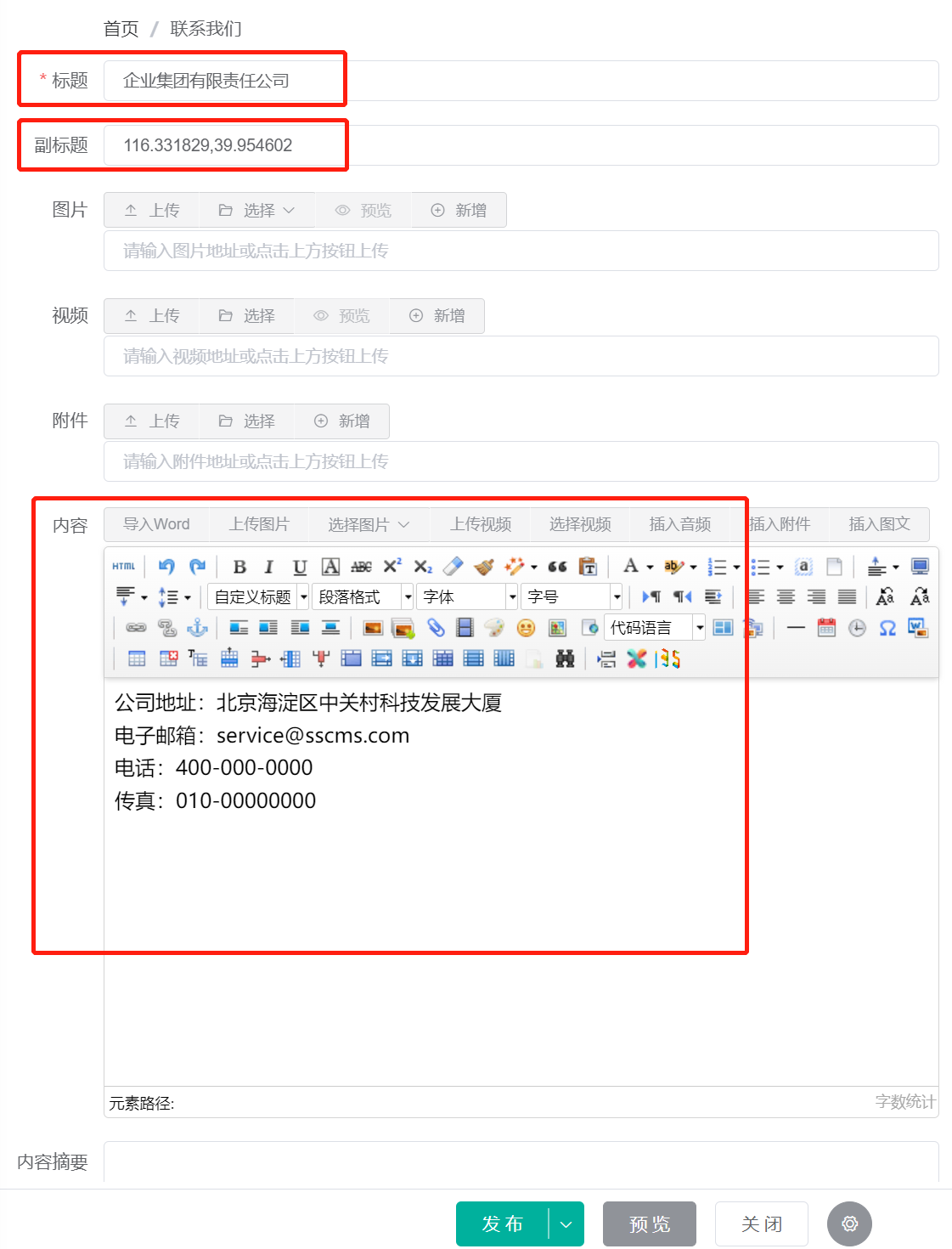Select 导入Word in the editor toolbar
Image resolution: width=952 pixels, height=1249 pixels.
[155, 524]
